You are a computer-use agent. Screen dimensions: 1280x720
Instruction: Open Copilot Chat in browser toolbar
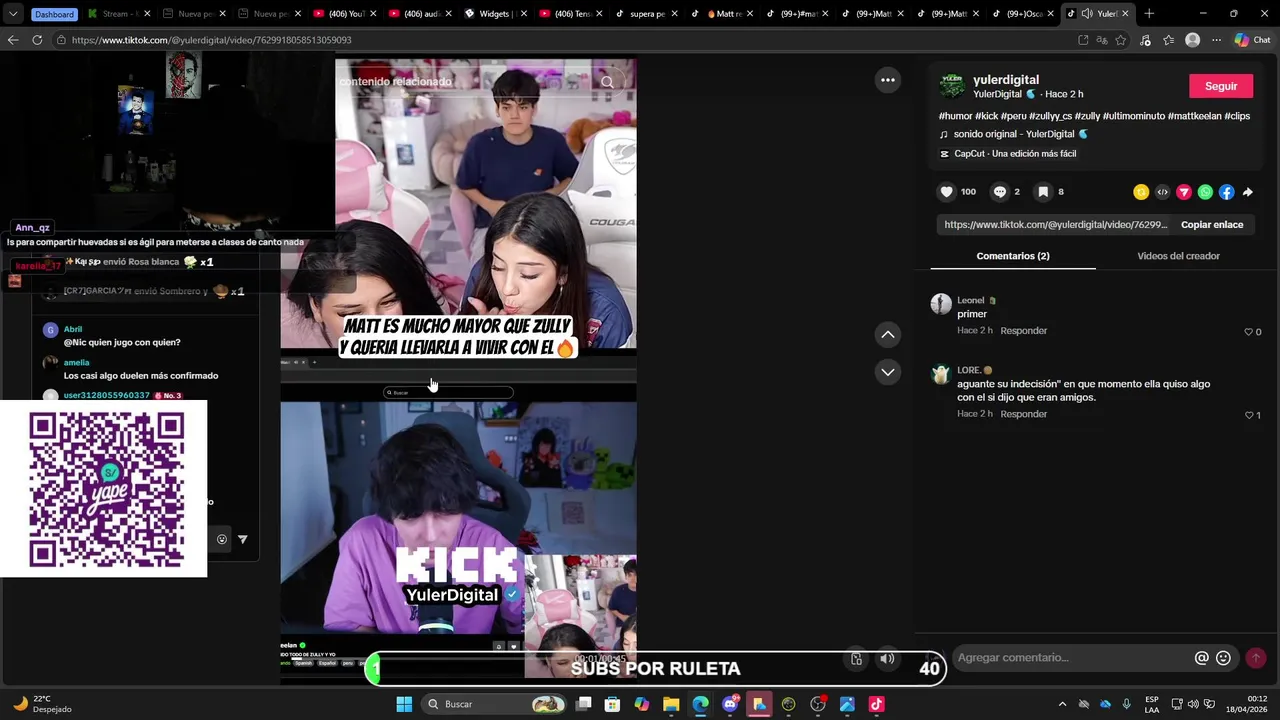pos(1253,40)
